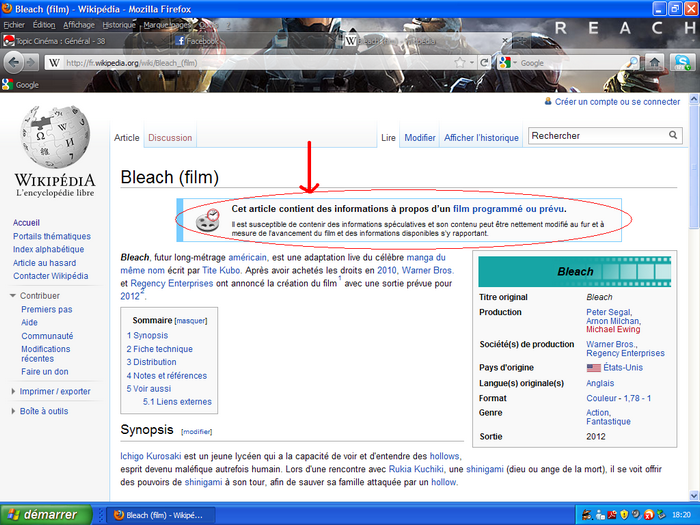Viewport: 700px width, 525px height.
Task: Open the Fichier menu
Action: click(14, 25)
